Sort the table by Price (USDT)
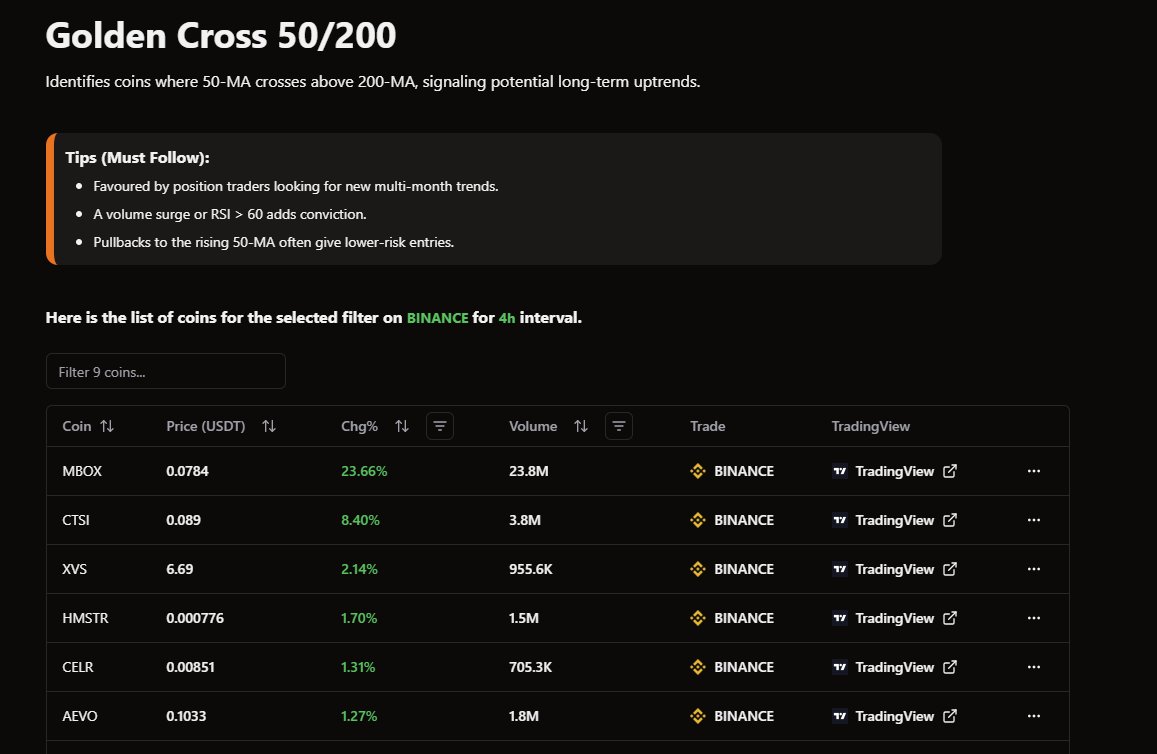 [268, 426]
